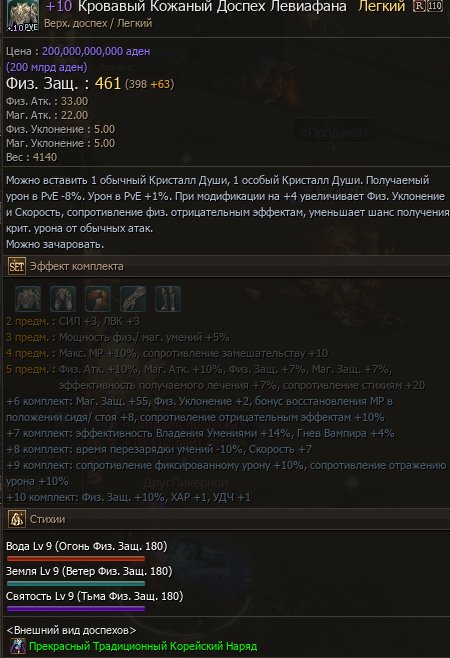Select the boots set piece icon

(168, 298)
